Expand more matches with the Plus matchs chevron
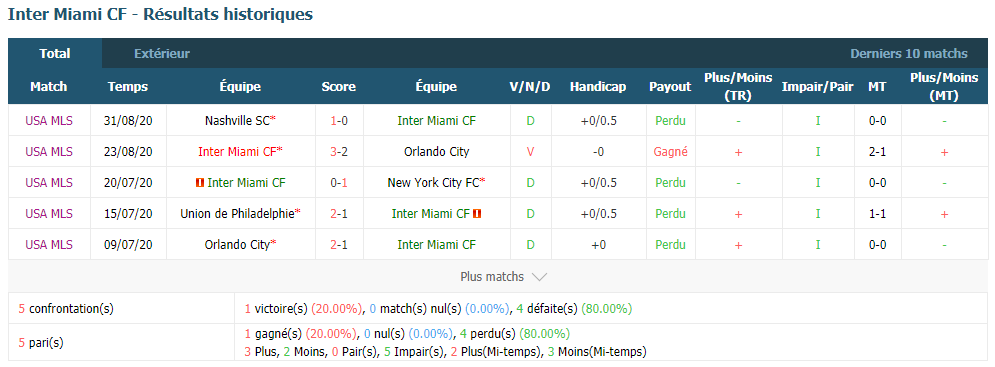The width and height of the screenshot is (995, 367). (539, 277)
